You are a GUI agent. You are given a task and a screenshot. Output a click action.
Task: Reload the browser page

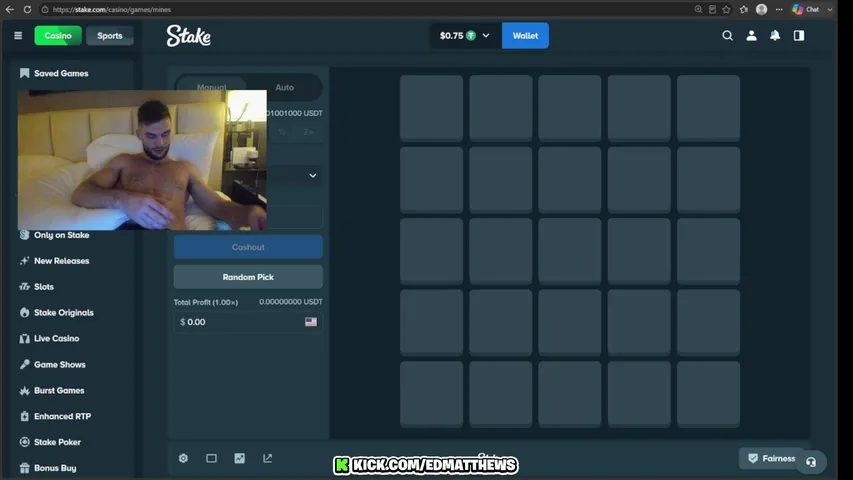pyautogui.click(x=27, y=9)
